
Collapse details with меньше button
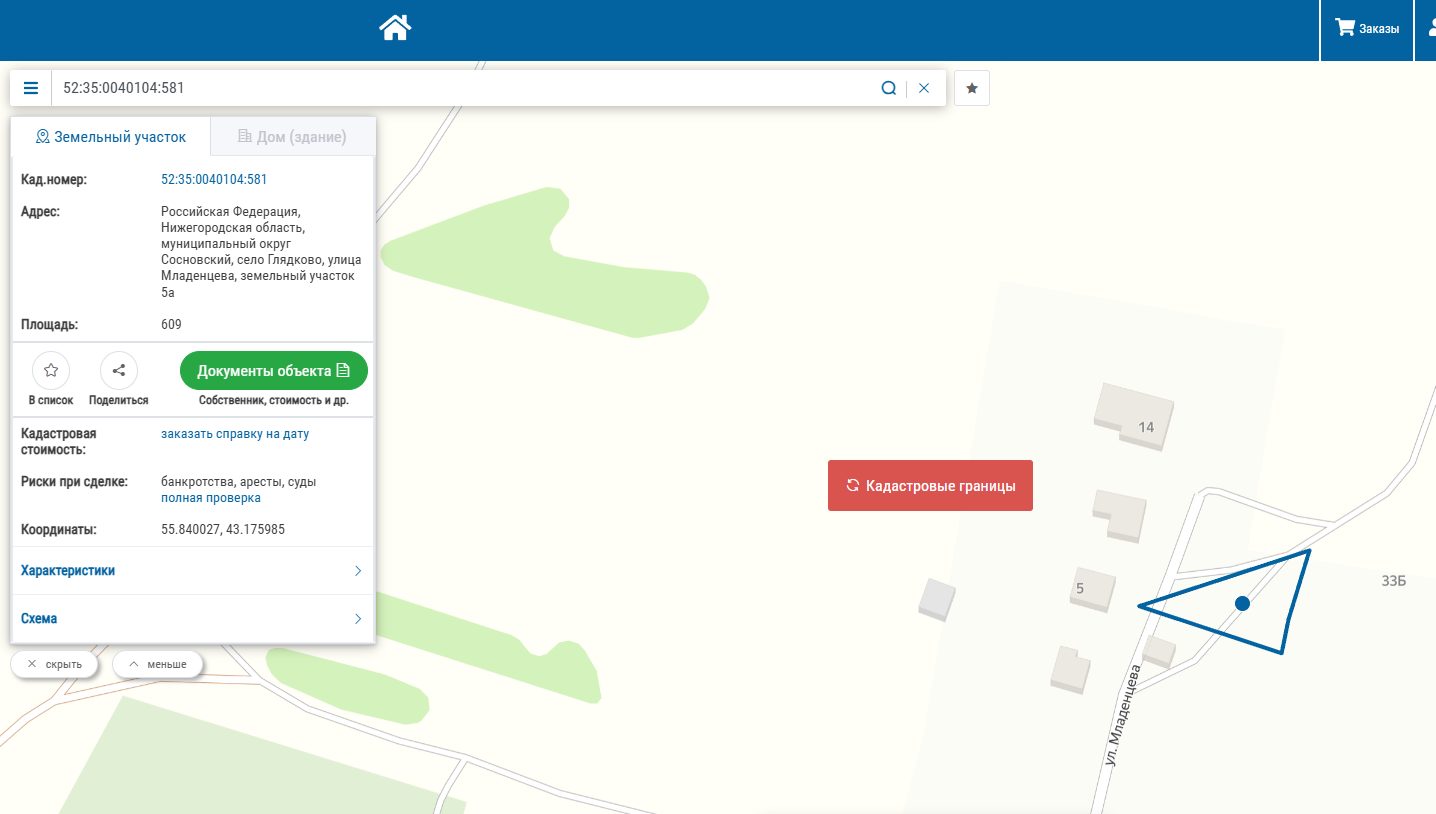tap(157, 664)
